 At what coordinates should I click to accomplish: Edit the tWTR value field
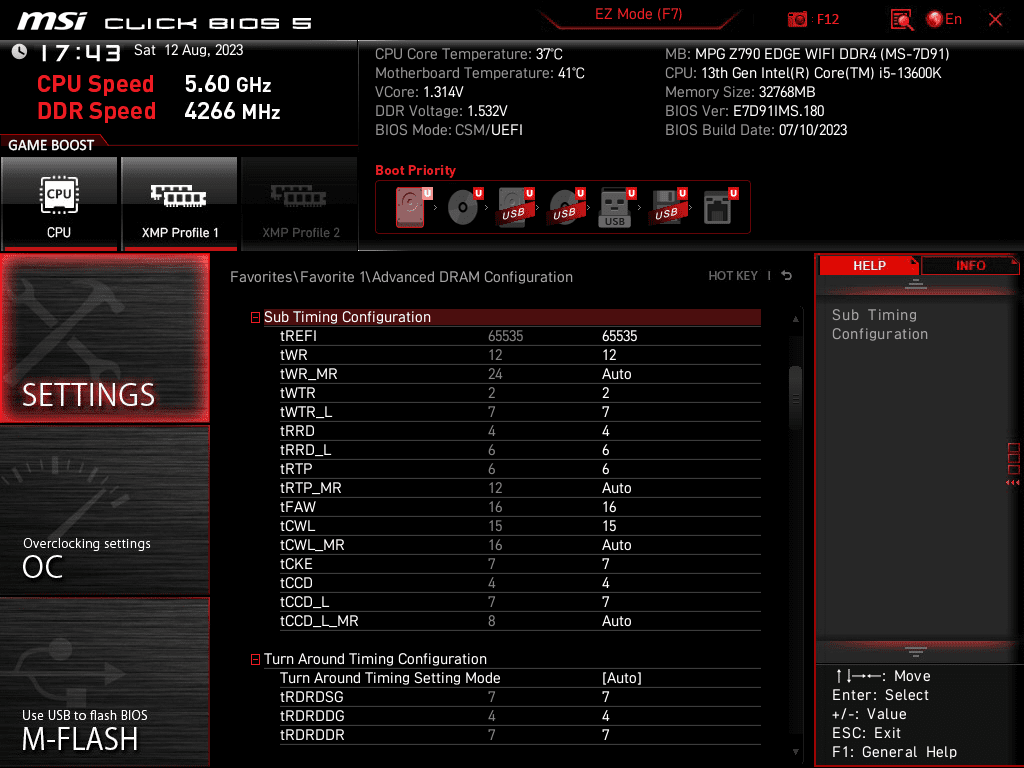coord(605,392)
